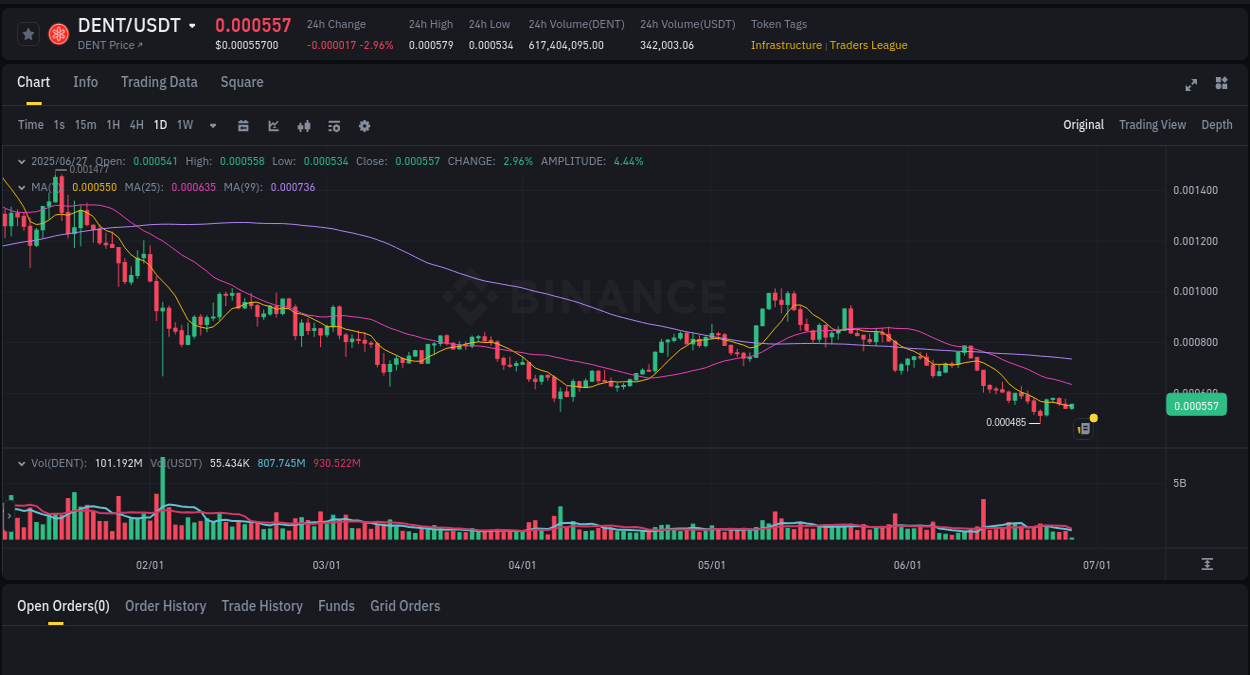Toggle the favorite star for DENT/USDT
Screen dimensions: 1250x675
coord(27,33)
